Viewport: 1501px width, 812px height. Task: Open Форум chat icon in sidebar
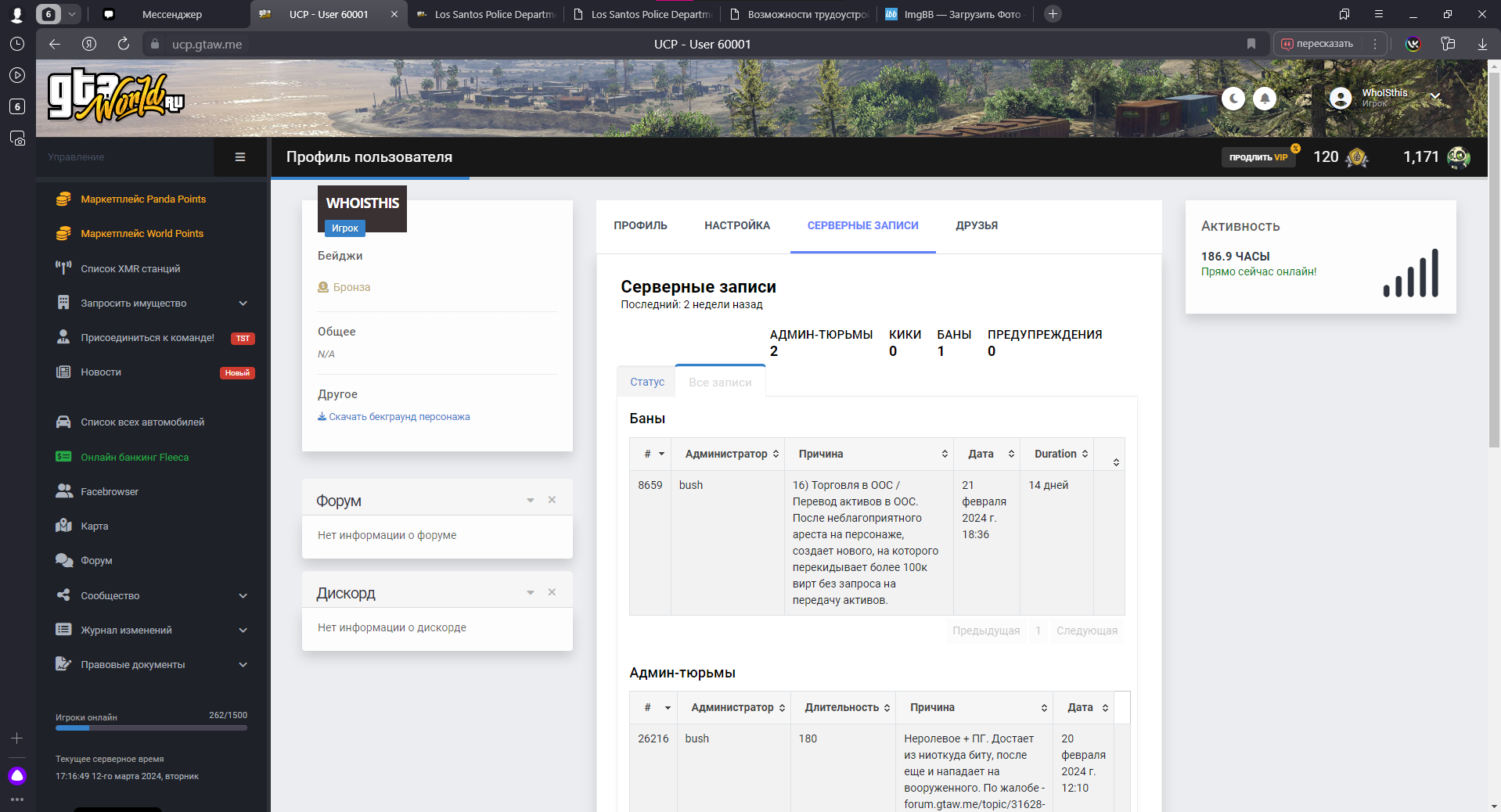pos(63,560)
